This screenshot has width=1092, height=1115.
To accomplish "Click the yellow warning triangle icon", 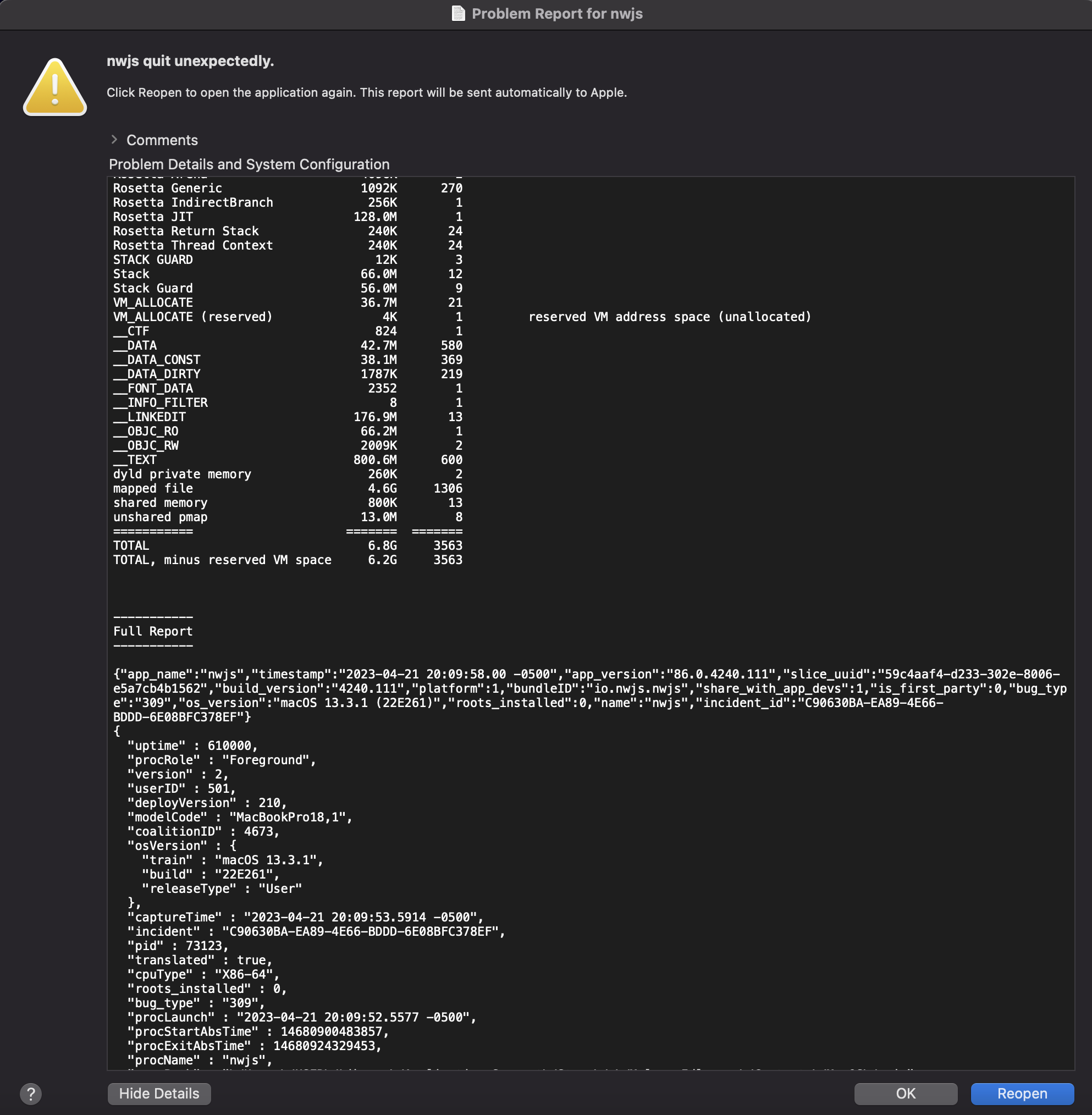I will (55, 87).
